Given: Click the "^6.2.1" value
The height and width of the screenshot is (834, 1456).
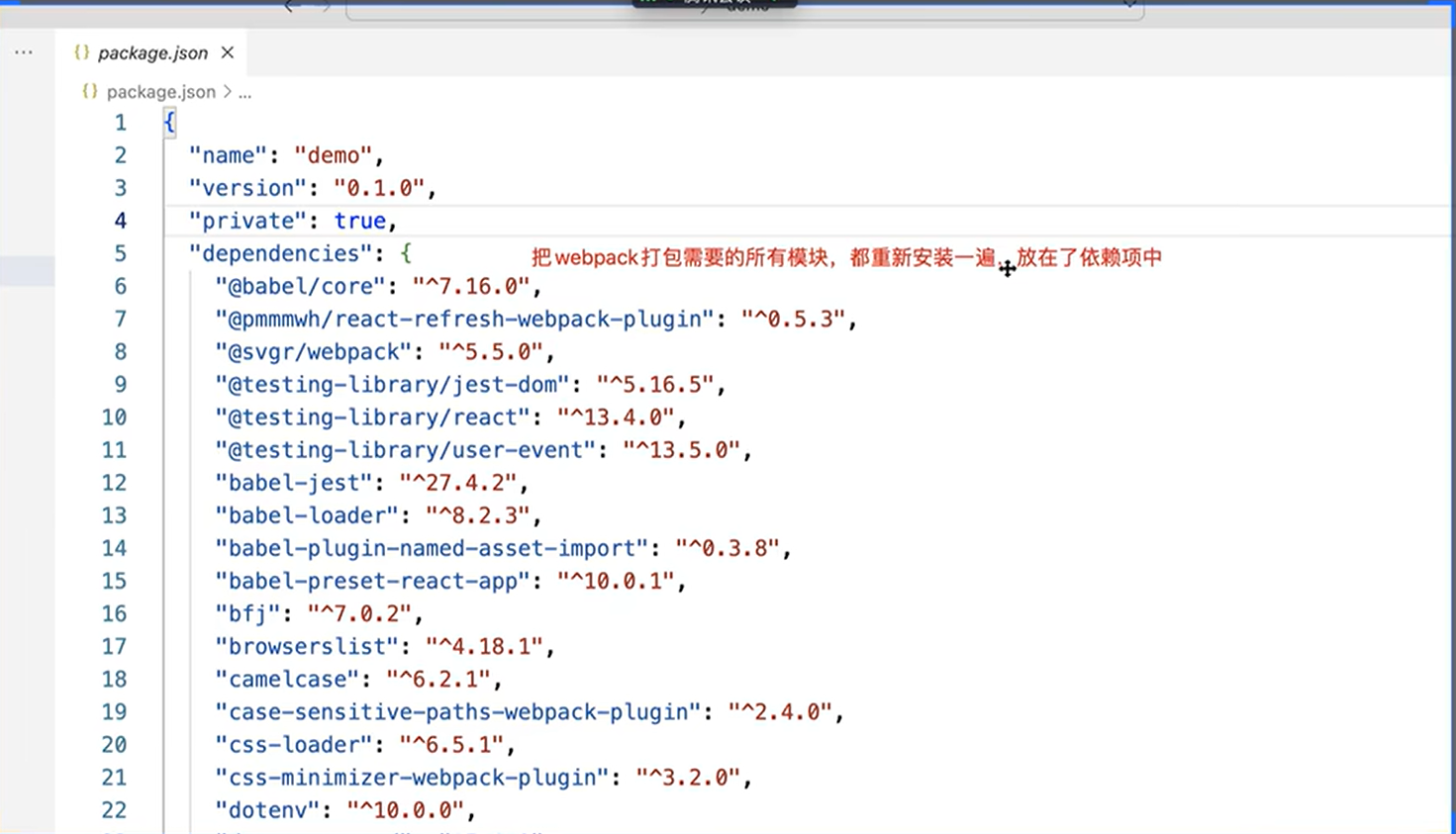Looking at the screenshot, I should (x=438, y=679).
